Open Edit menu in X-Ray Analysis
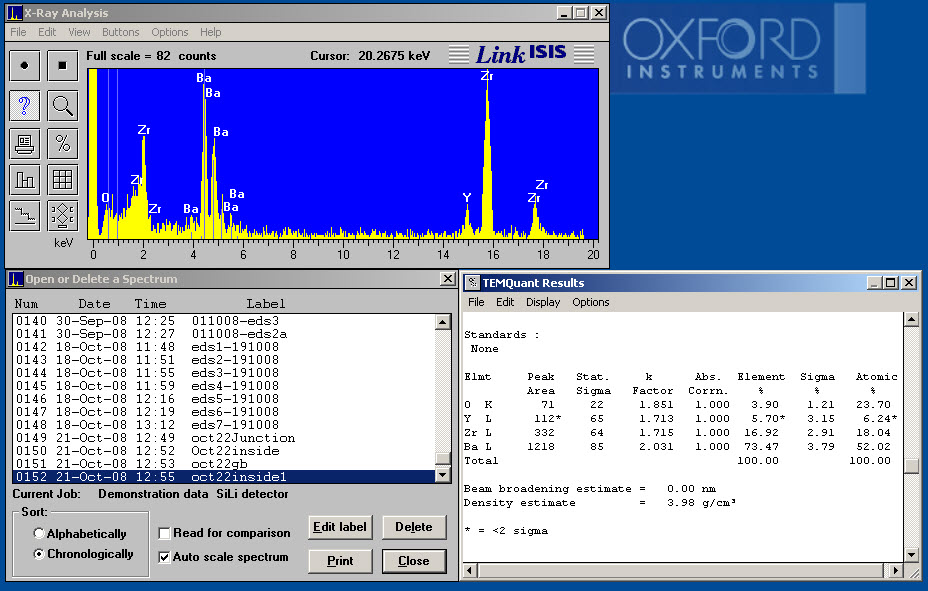 (x=47, y=32)
